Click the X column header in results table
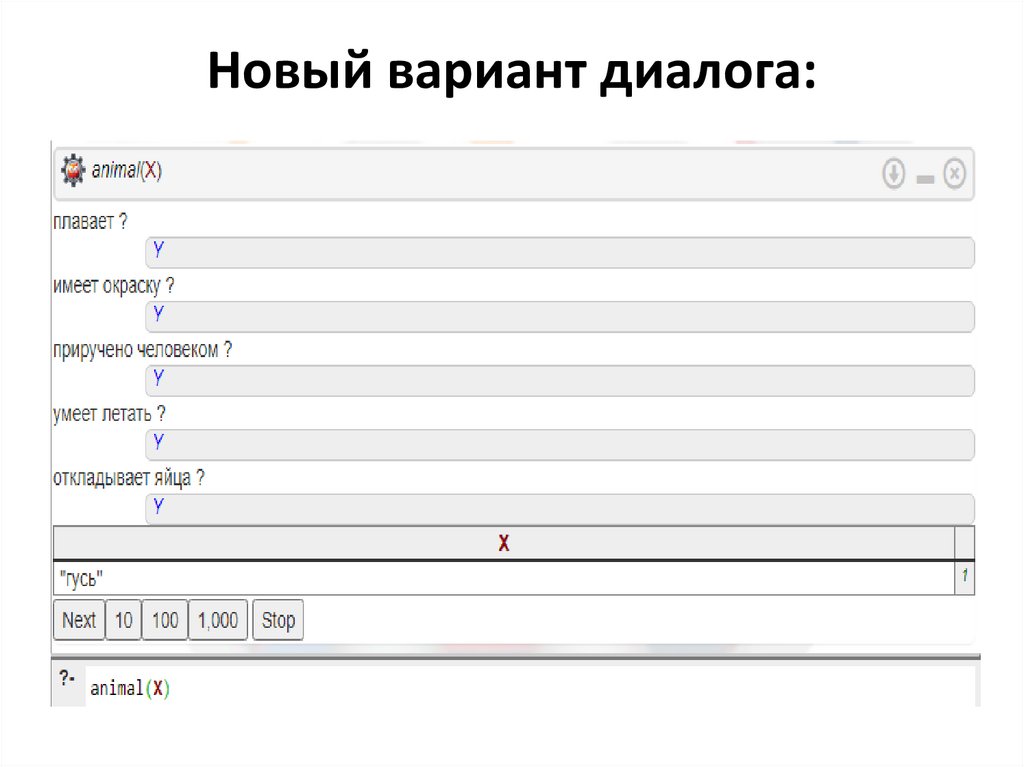1024x767 pixels. pos(504,543)
